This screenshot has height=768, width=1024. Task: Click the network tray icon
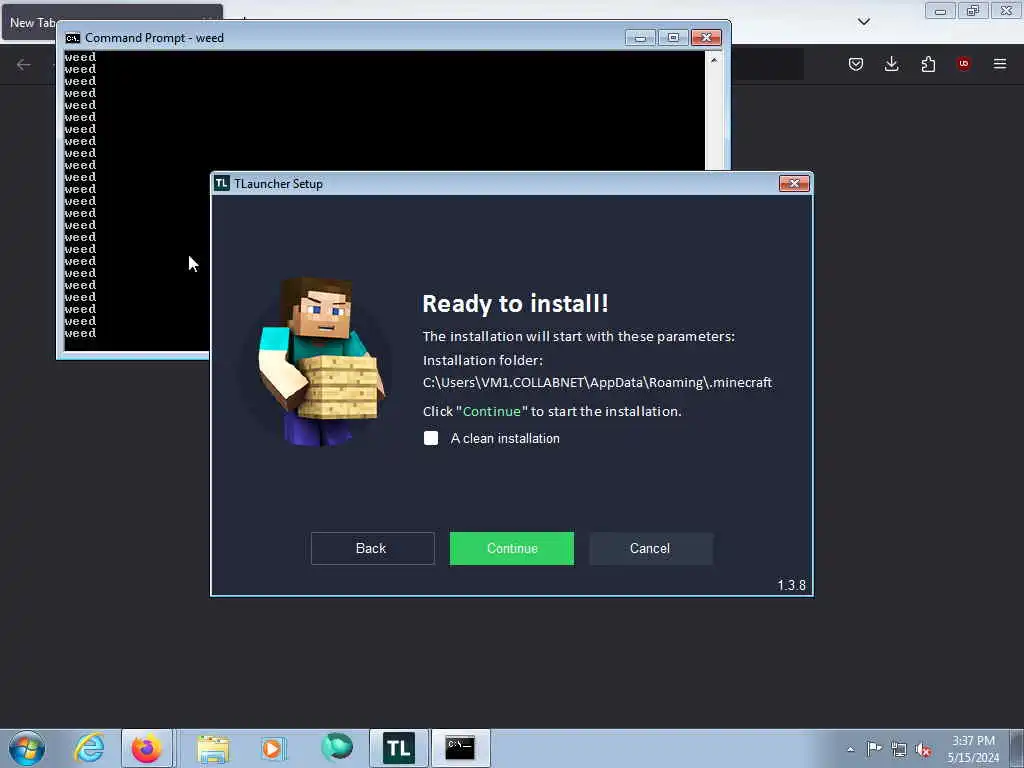click(899, 749)
